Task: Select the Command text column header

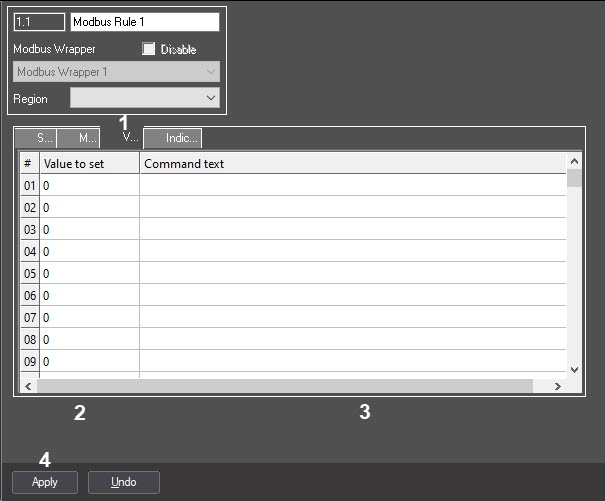Action: (x=353, y=164)
